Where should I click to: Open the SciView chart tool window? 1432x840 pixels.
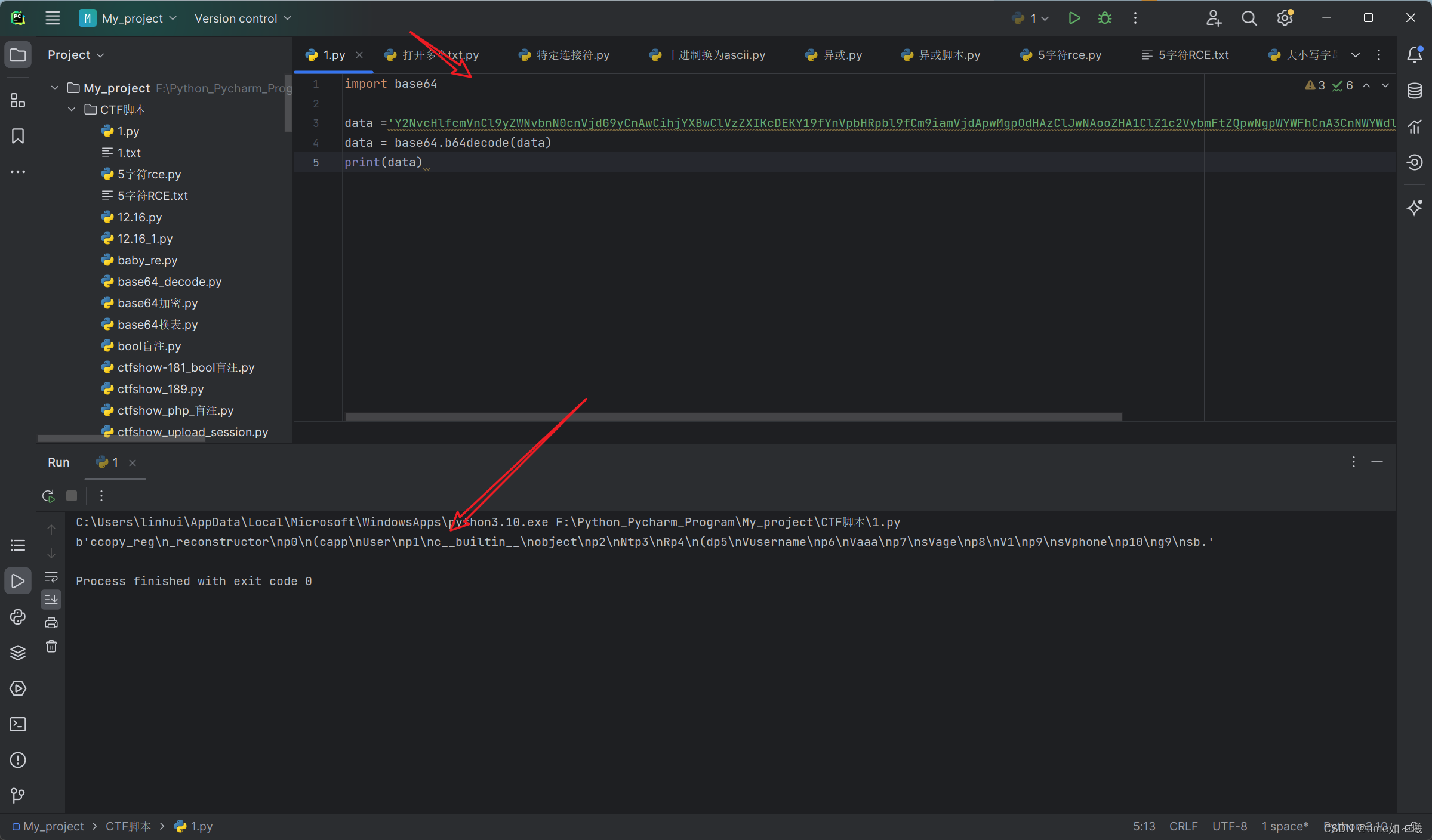pos(1414,126)
